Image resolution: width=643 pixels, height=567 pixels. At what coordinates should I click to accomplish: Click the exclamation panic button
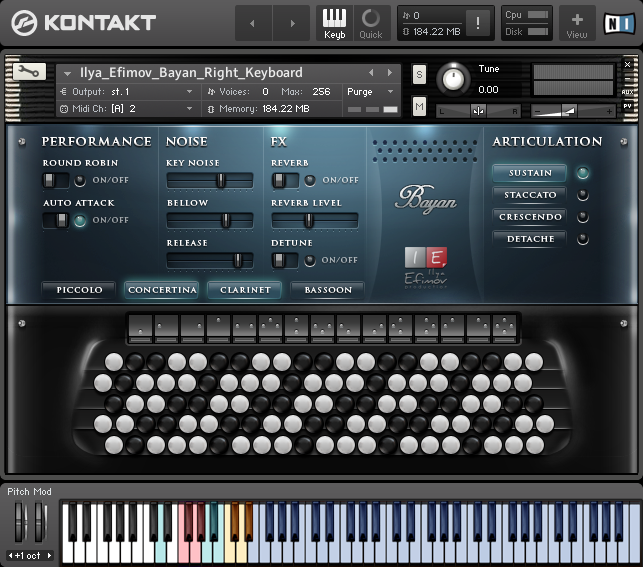[x=479, y=23]
